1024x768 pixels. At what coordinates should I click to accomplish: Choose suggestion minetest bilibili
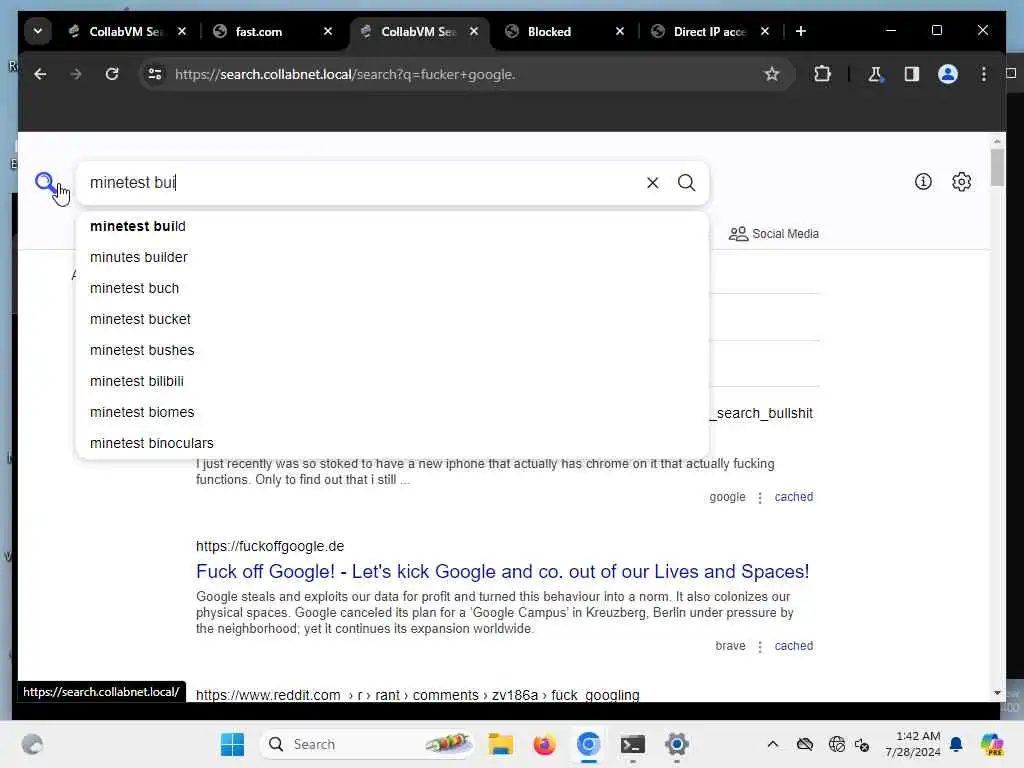point(392,381)
